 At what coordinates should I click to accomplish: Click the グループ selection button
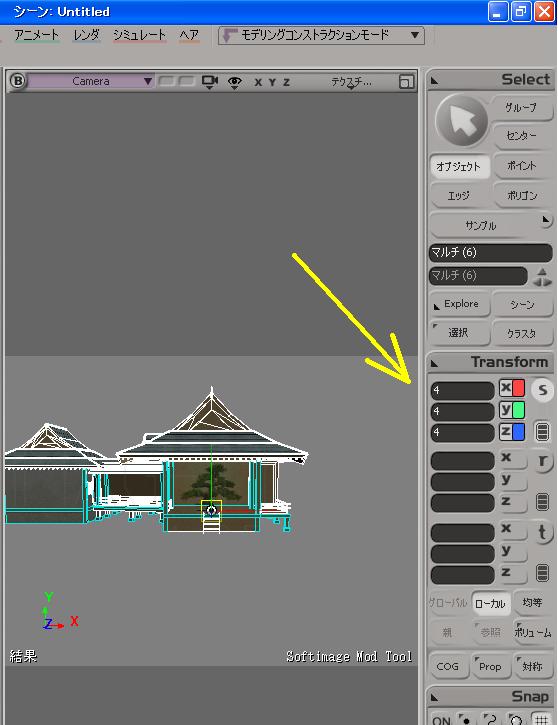click(521, 107)
